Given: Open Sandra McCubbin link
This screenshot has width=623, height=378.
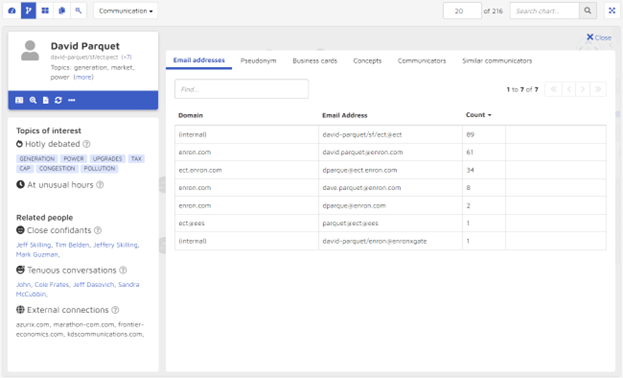Looking at the screenshot, I should pos(129,285).
